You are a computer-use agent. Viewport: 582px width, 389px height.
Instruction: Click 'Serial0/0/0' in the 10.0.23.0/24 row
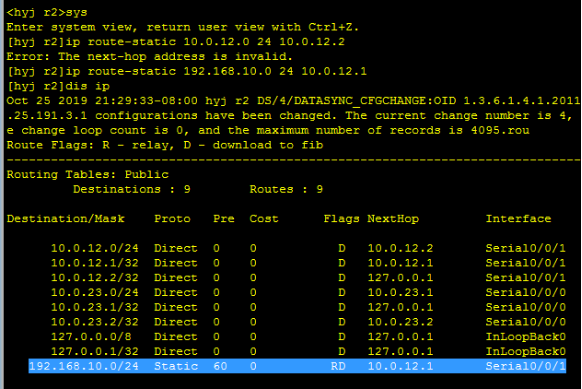[x=526, y=292]
